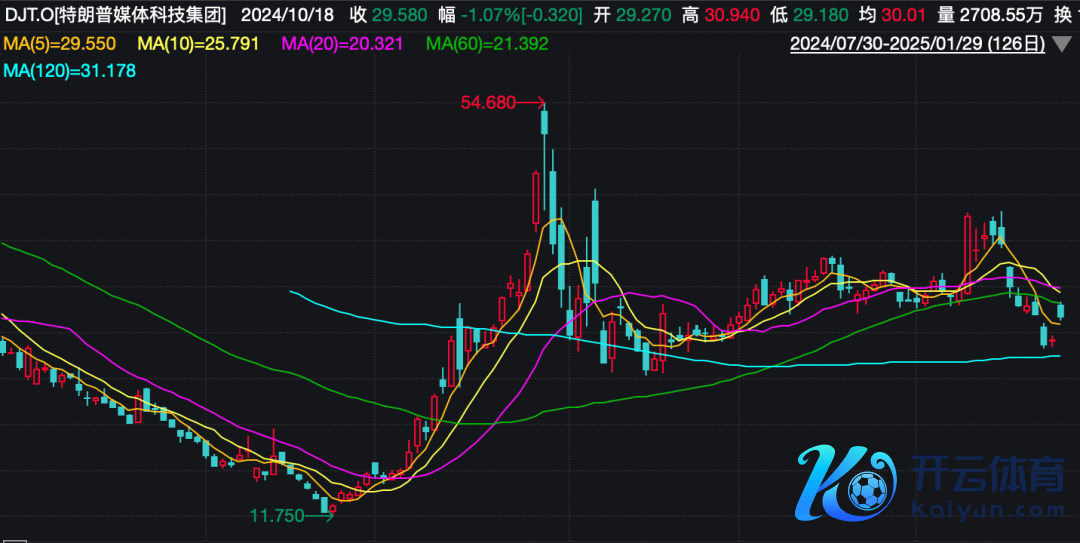
Task: Click the 2024/10/18 date in header
Action: tap(289, 16)
